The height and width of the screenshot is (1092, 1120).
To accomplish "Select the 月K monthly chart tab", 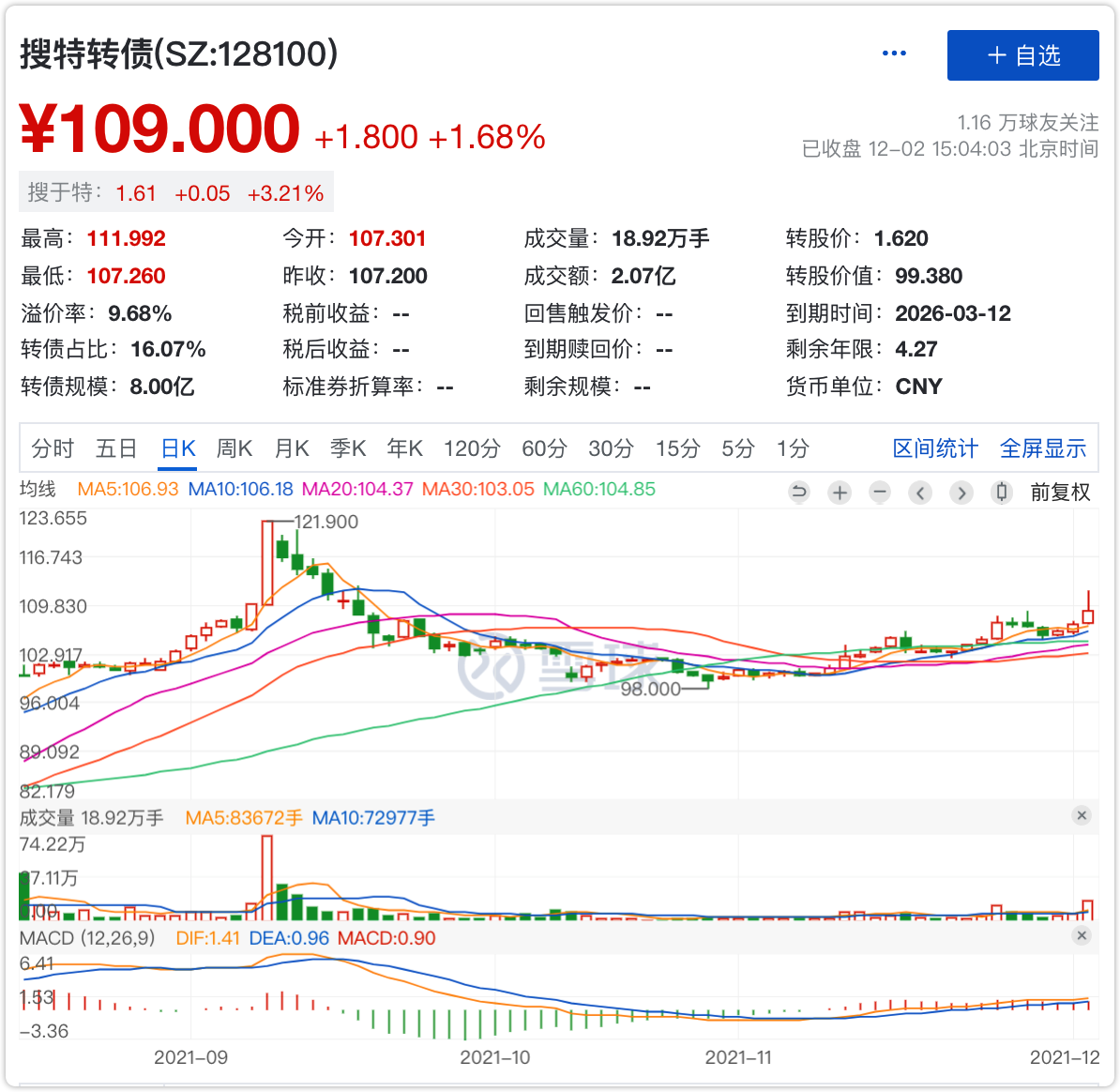I will coord(292,448).
